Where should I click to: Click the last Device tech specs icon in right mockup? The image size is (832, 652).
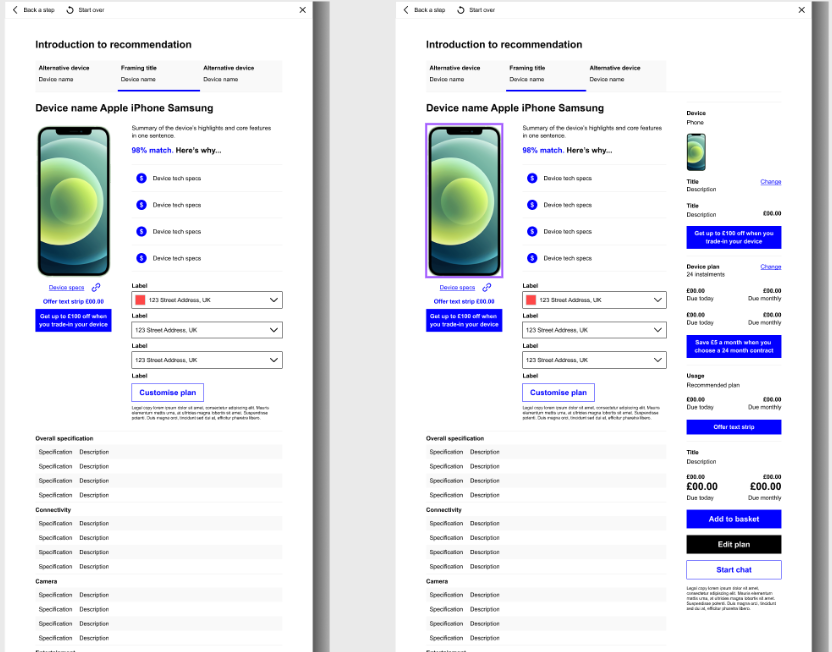(532, 258)
